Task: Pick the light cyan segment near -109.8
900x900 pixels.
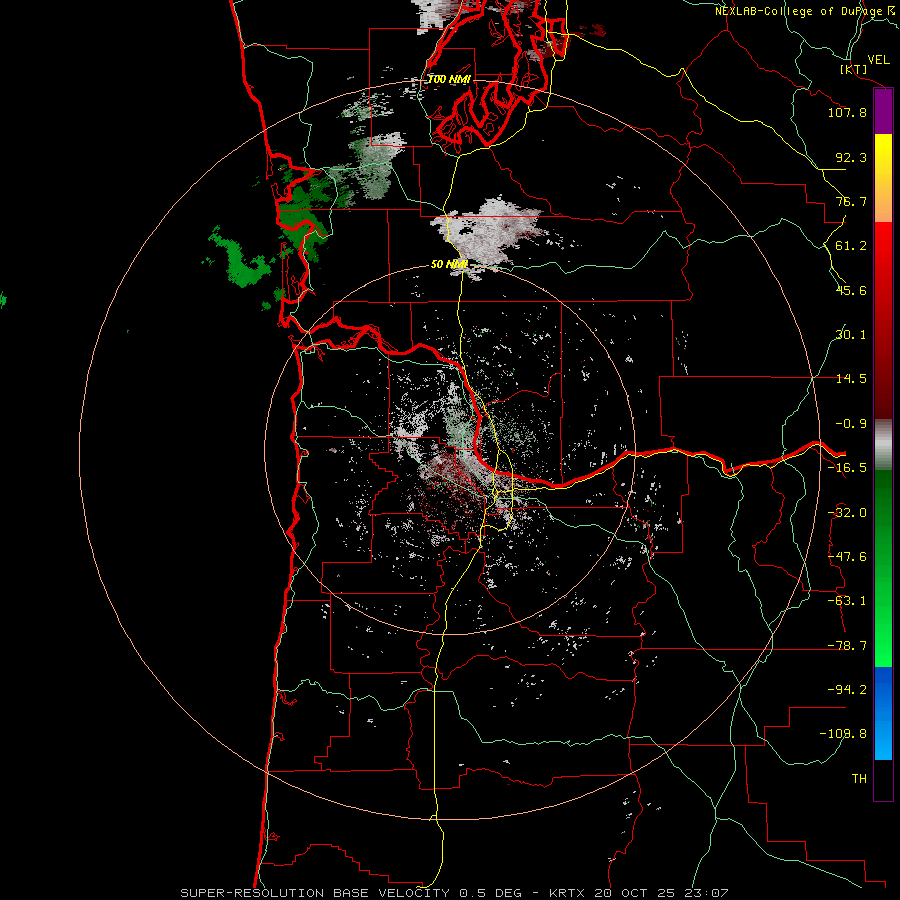Action: [x=883, y=738]
